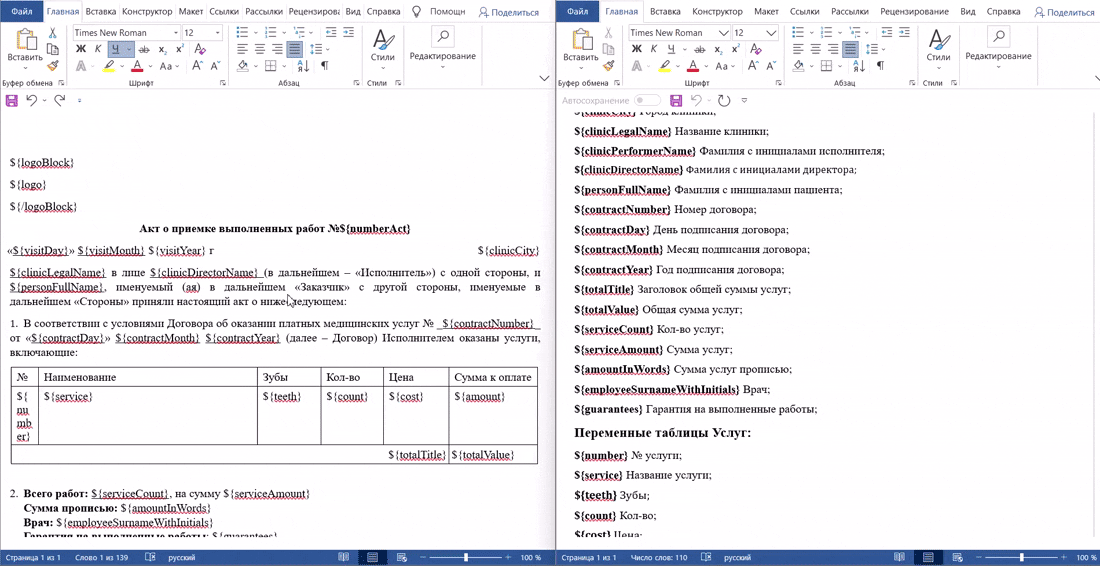Align text right in left window
The width and height of the screenshot is (1100, 566).
tap(277, 49)
